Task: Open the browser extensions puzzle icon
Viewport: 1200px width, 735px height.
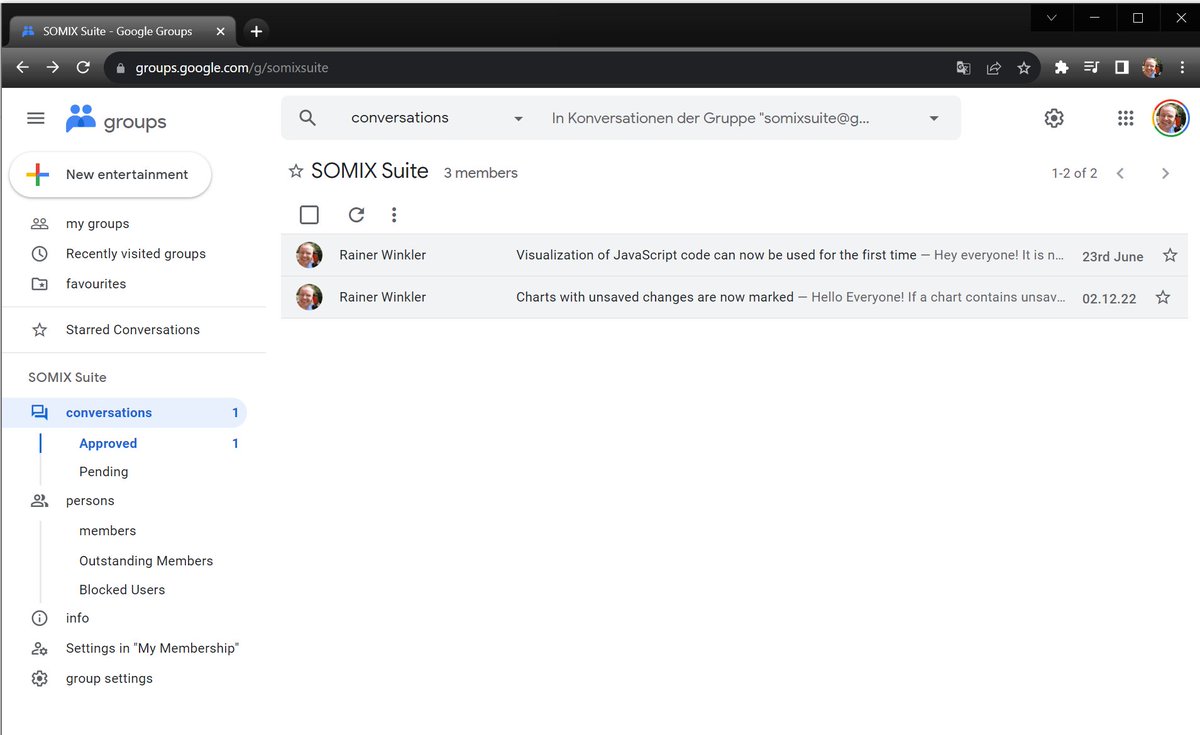Action: 1062,68
